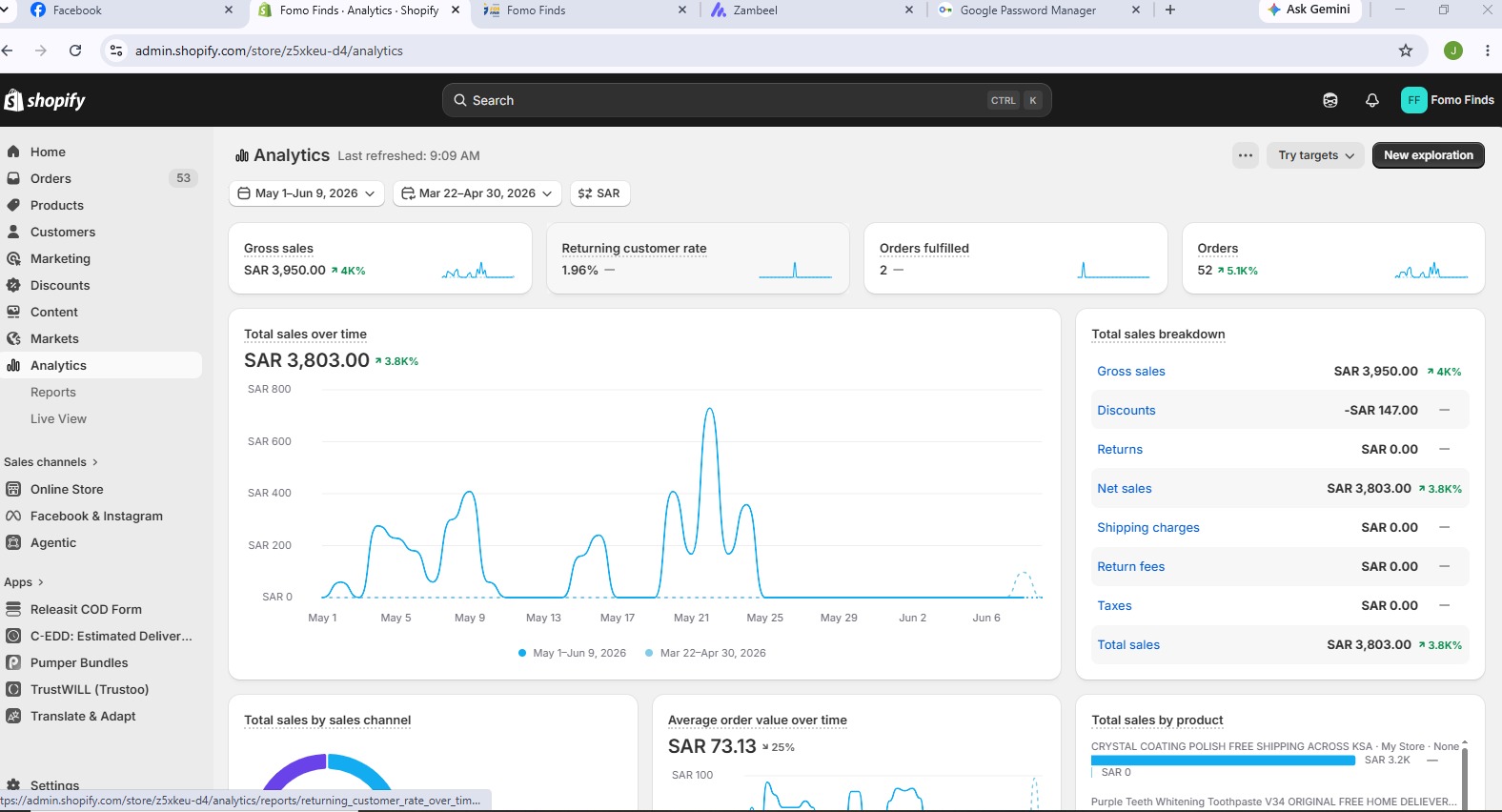Click the Online Store icon
Image resolution: width=1502 pixels, height=812 pixels.
(13, 489)
